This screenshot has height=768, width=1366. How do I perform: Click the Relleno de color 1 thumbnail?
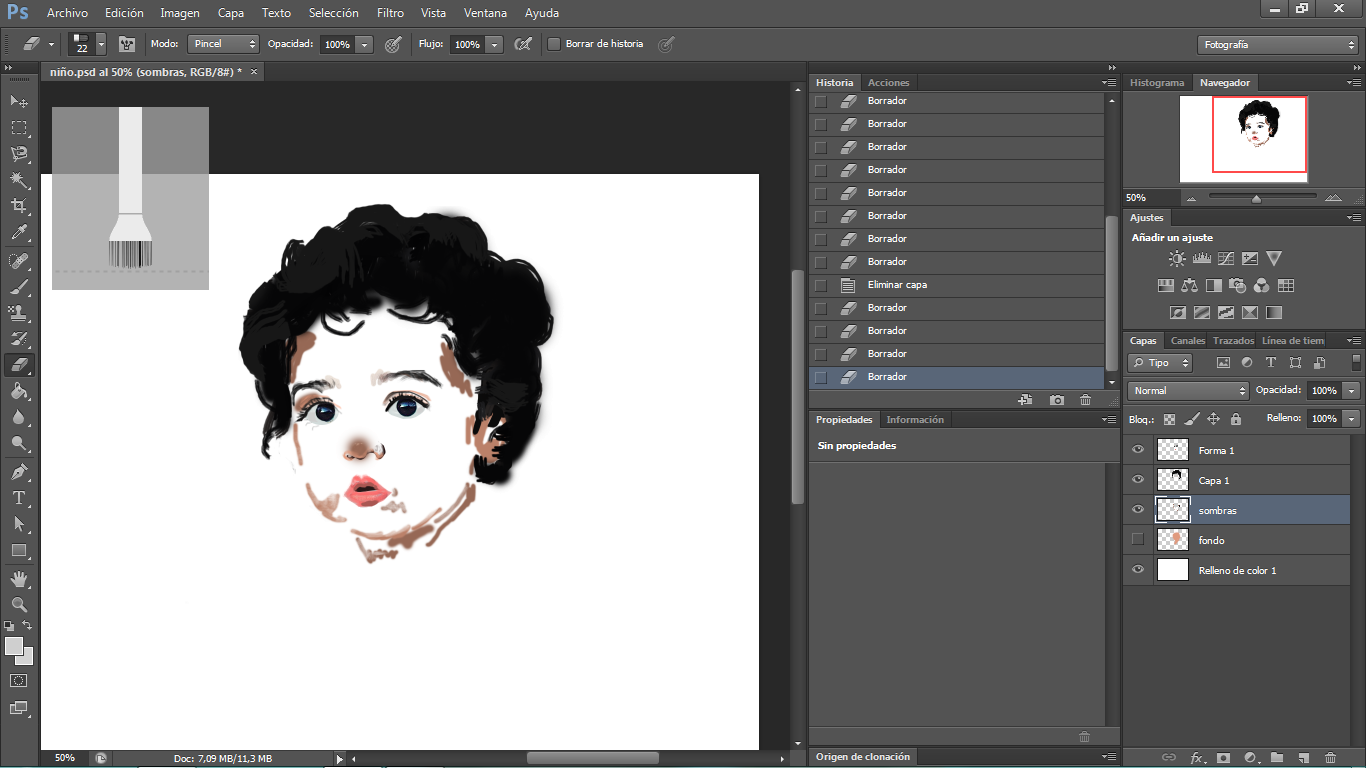[x=1172, y=570]
